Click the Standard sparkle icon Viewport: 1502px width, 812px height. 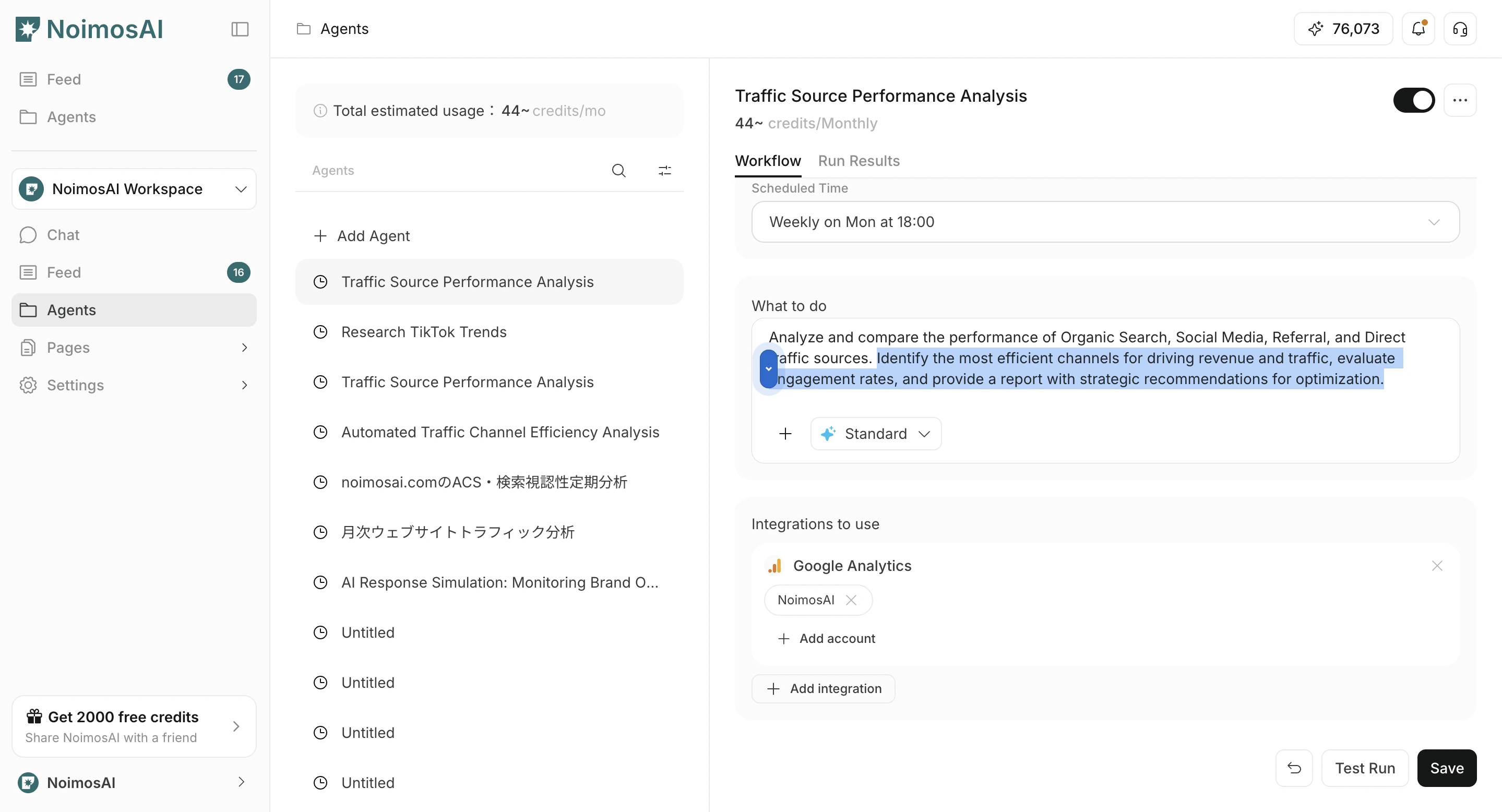pyautogui.click(x=827, y=434)
